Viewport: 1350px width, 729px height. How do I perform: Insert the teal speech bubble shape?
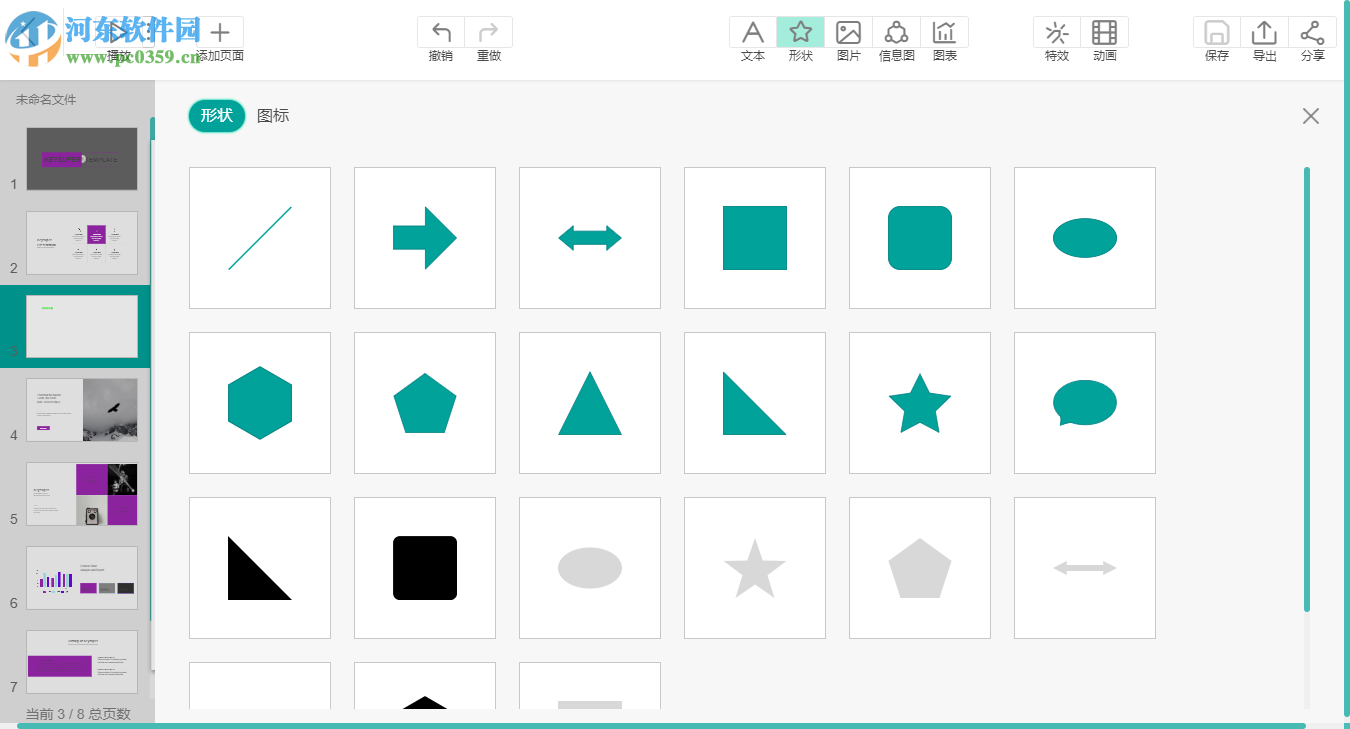point(1085,403)
